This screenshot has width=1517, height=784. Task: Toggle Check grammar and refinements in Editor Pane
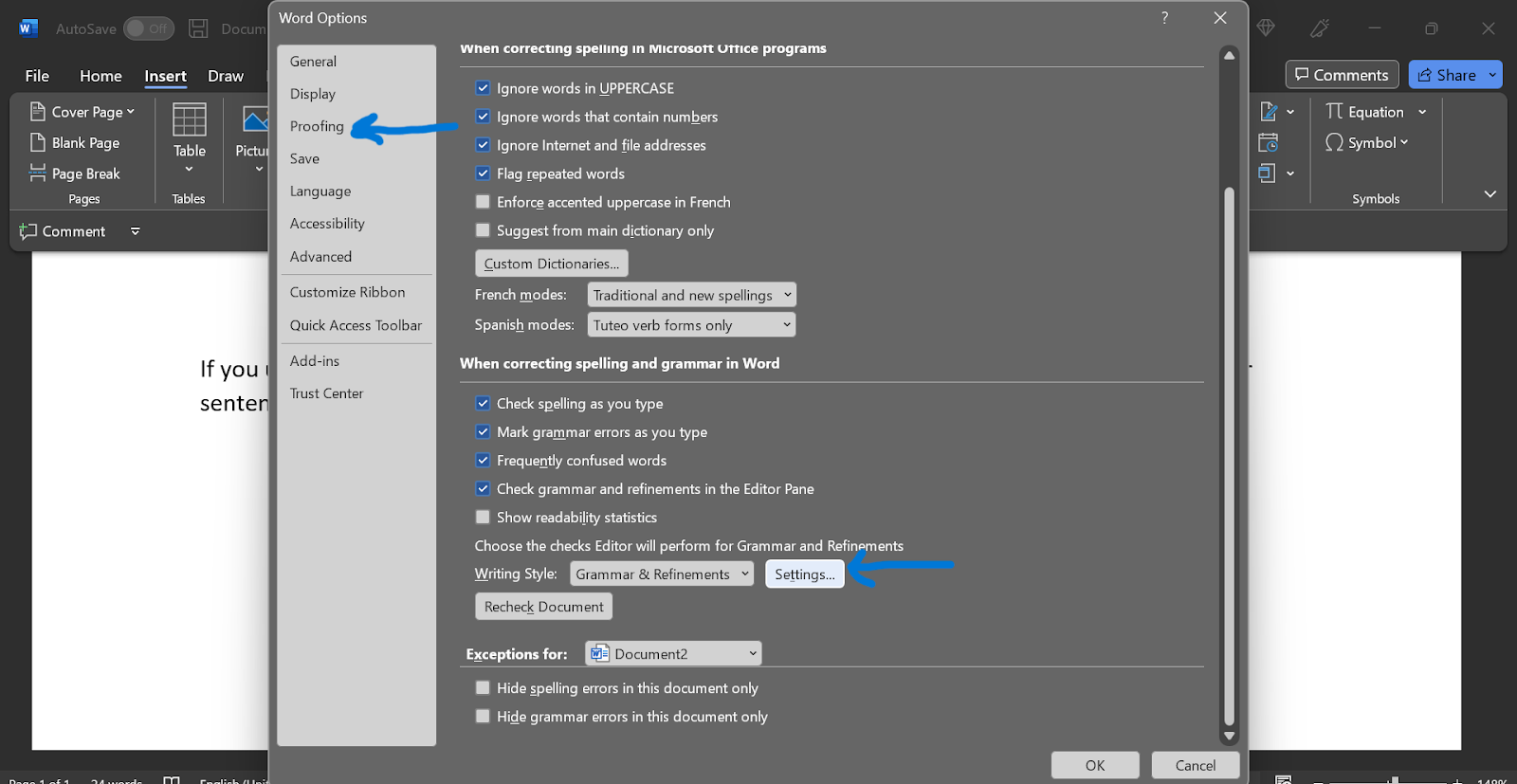[483, 489]
